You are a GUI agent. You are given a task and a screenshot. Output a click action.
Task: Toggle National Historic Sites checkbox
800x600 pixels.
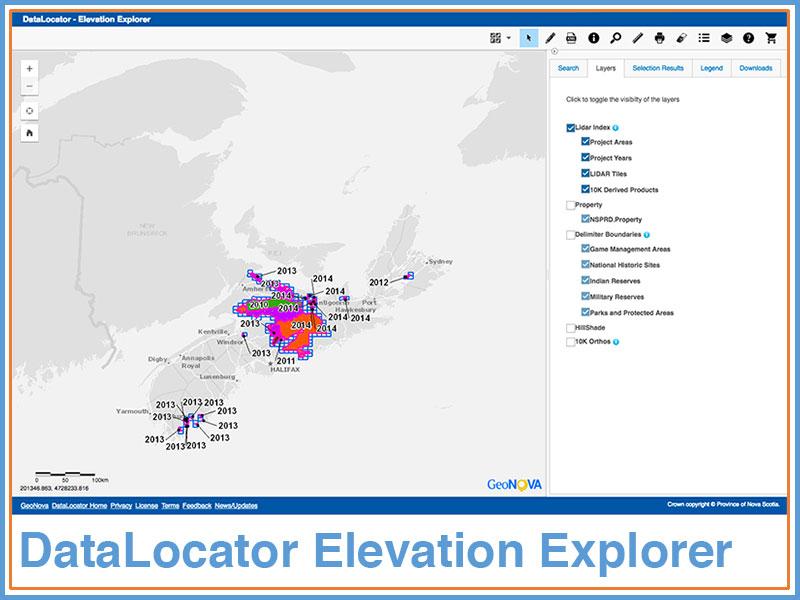click(x=586, y=264)
